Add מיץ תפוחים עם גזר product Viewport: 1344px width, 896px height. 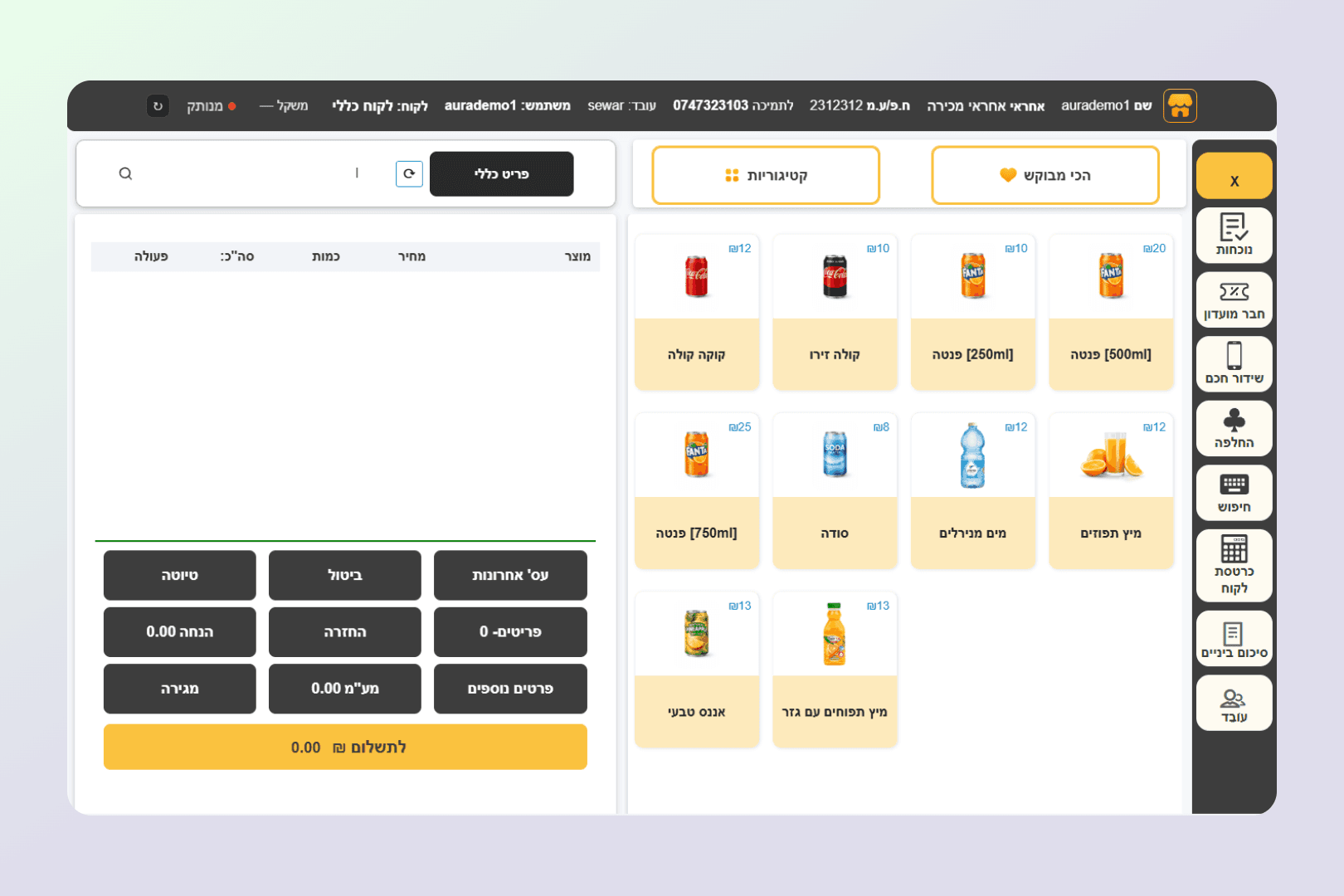coord(835,670)
